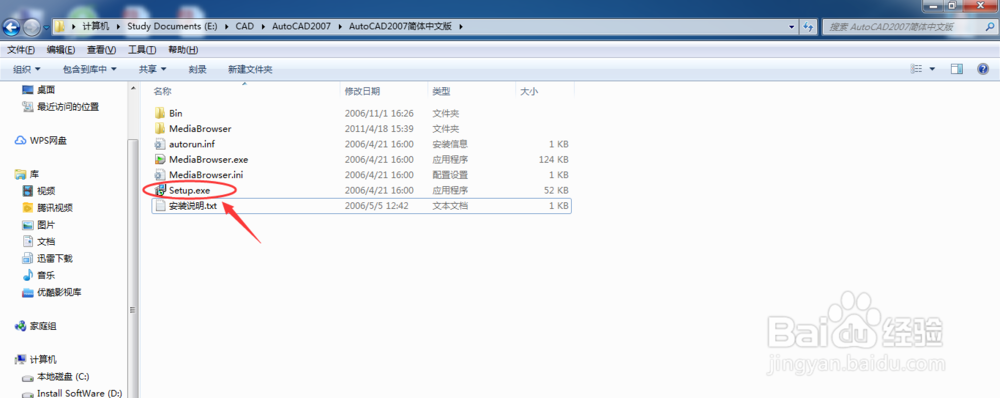
Task: Click the refresh button beside the address bar
Action: click(x=809, y=27)
